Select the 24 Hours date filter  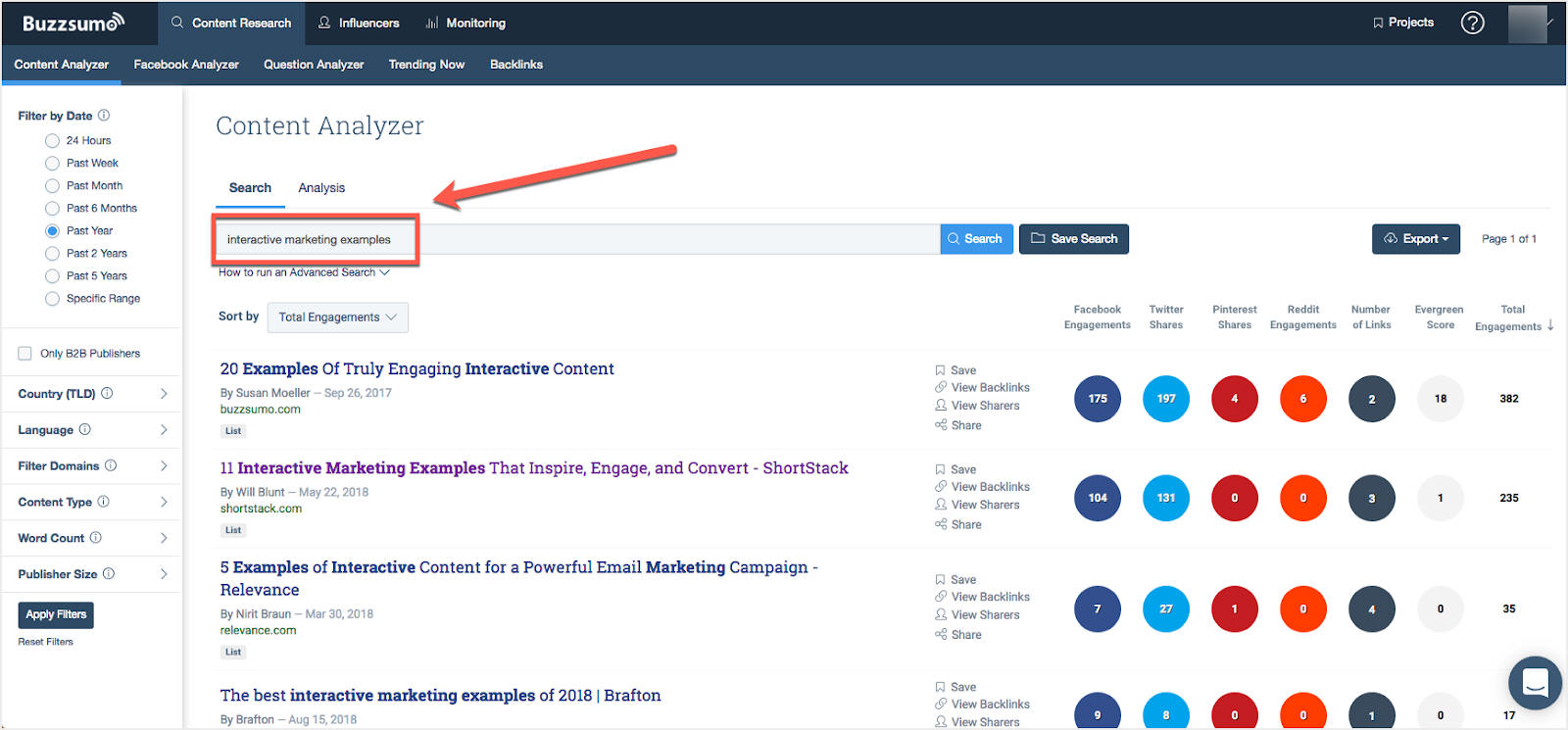53,141
